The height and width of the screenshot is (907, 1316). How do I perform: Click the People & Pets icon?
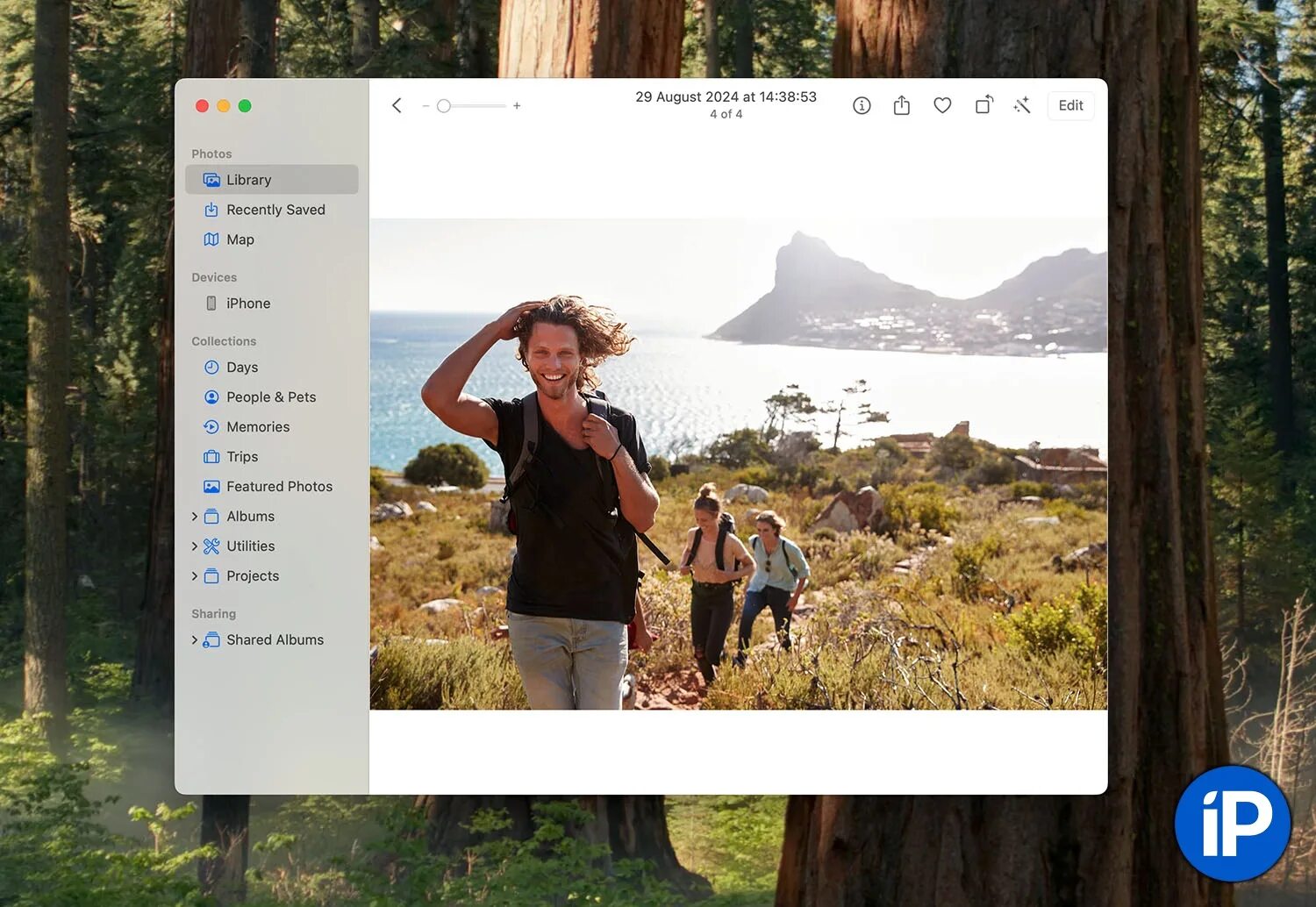211,397
